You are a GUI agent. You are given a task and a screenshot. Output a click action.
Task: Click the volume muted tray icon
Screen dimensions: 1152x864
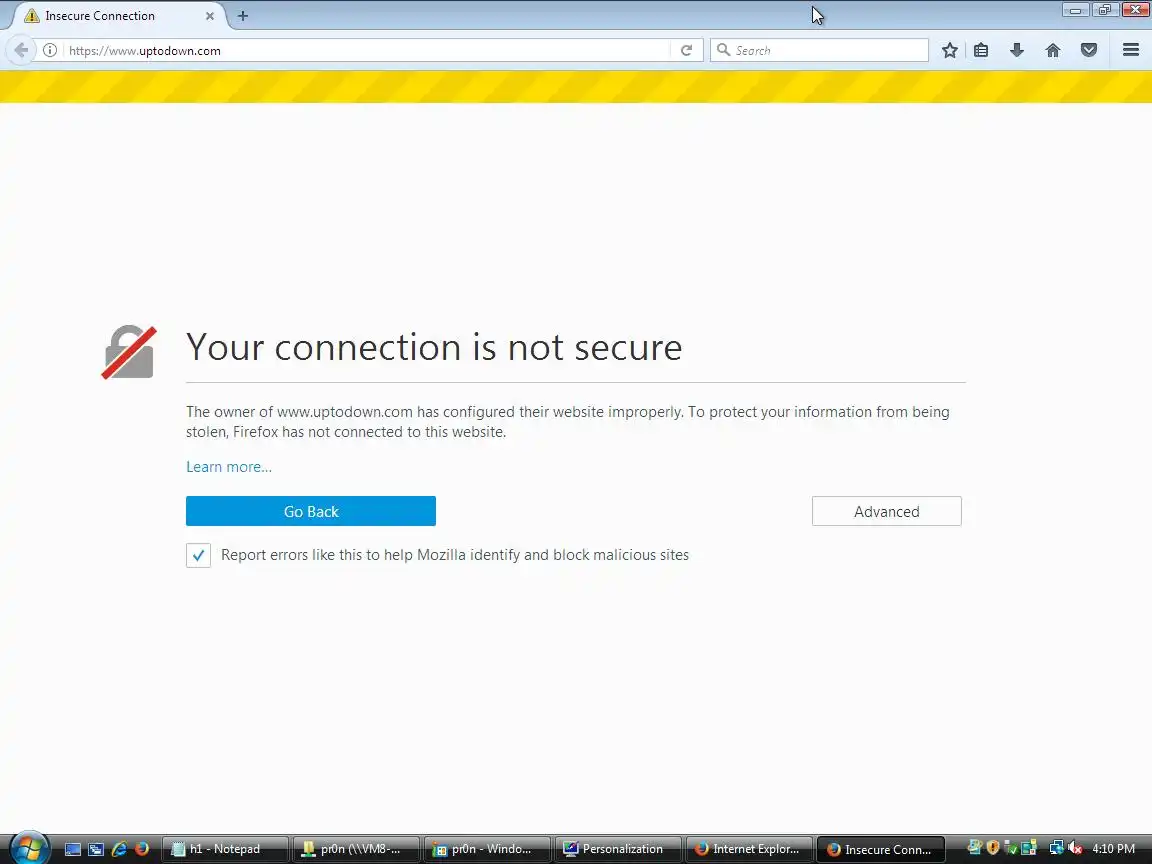pyautogui.click(x=1075, y=848)
